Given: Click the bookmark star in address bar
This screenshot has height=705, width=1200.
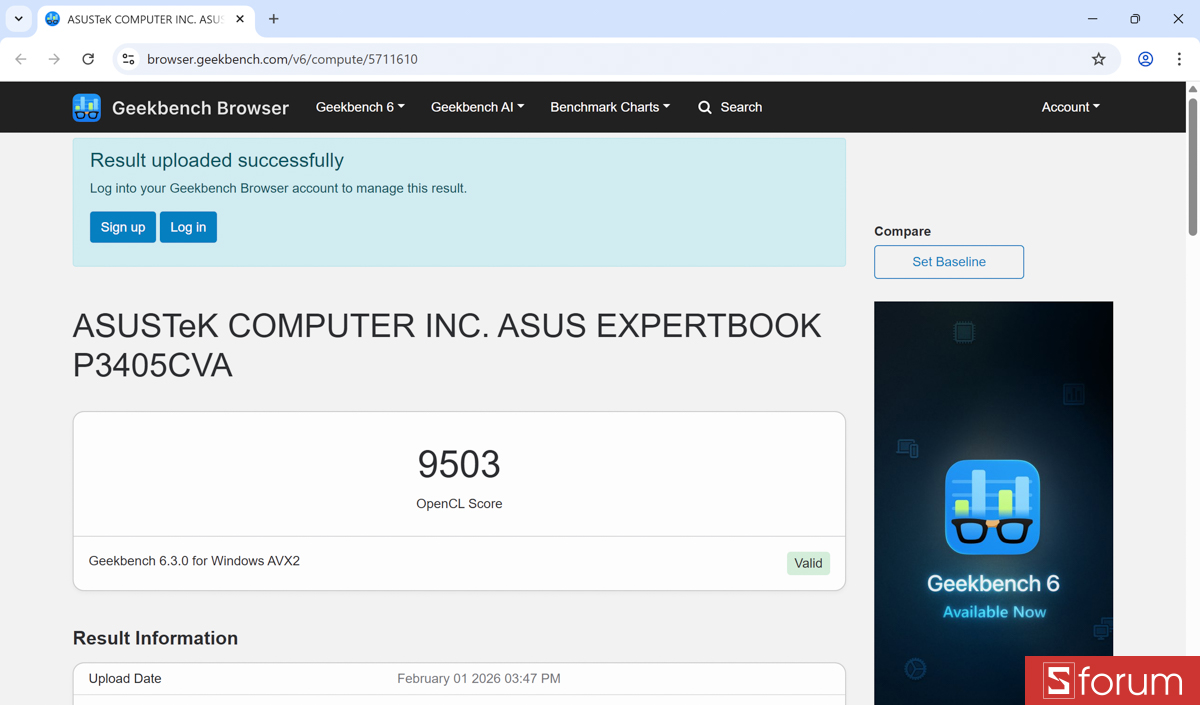Looking at the screenshot, I should (1098, 59).
